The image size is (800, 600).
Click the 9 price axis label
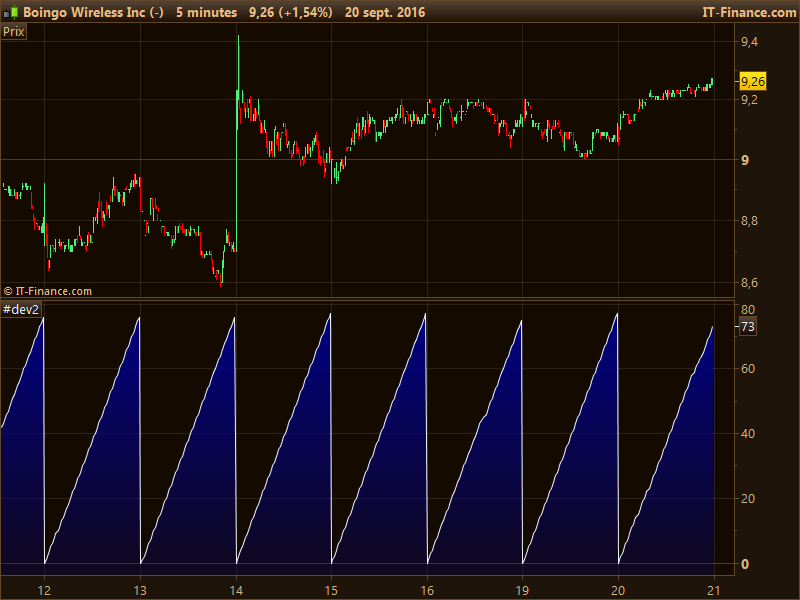tap(745, 160)
